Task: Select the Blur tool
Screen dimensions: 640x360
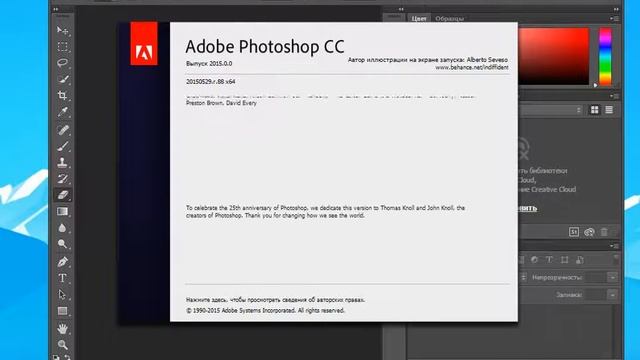Action: coord(62,228)
